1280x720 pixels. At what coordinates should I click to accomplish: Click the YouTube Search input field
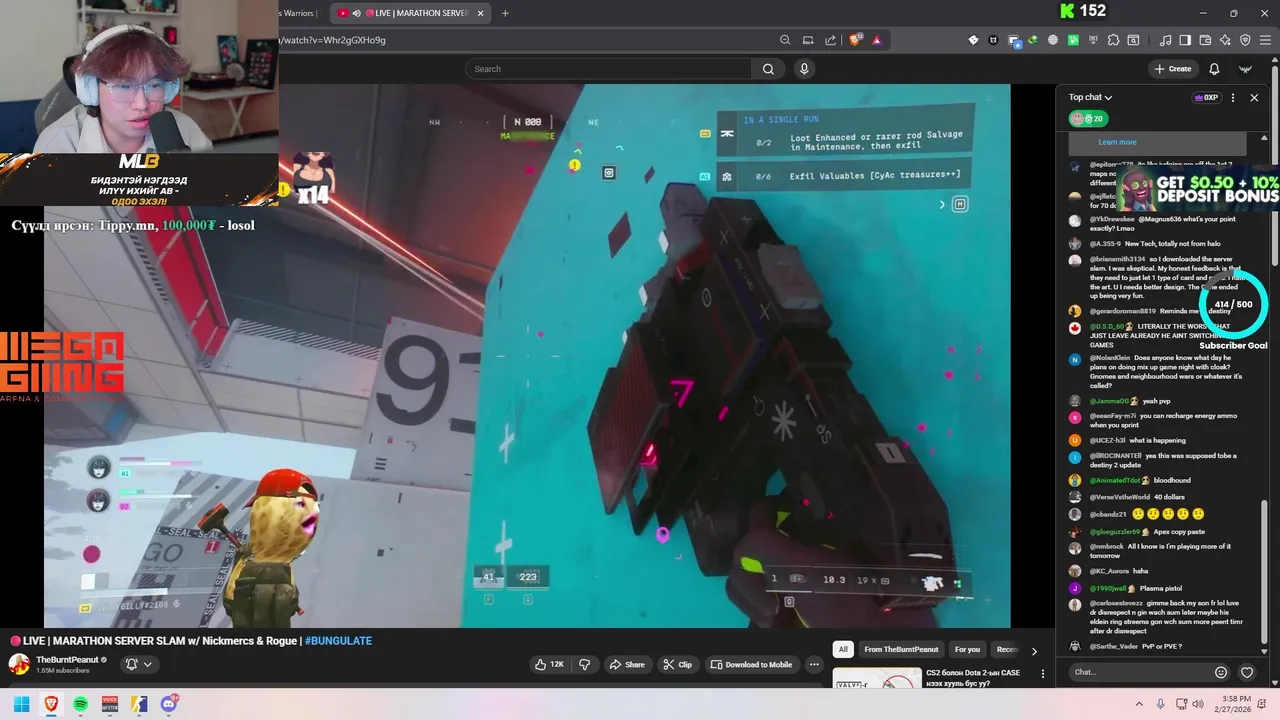(x=608, y=69)
